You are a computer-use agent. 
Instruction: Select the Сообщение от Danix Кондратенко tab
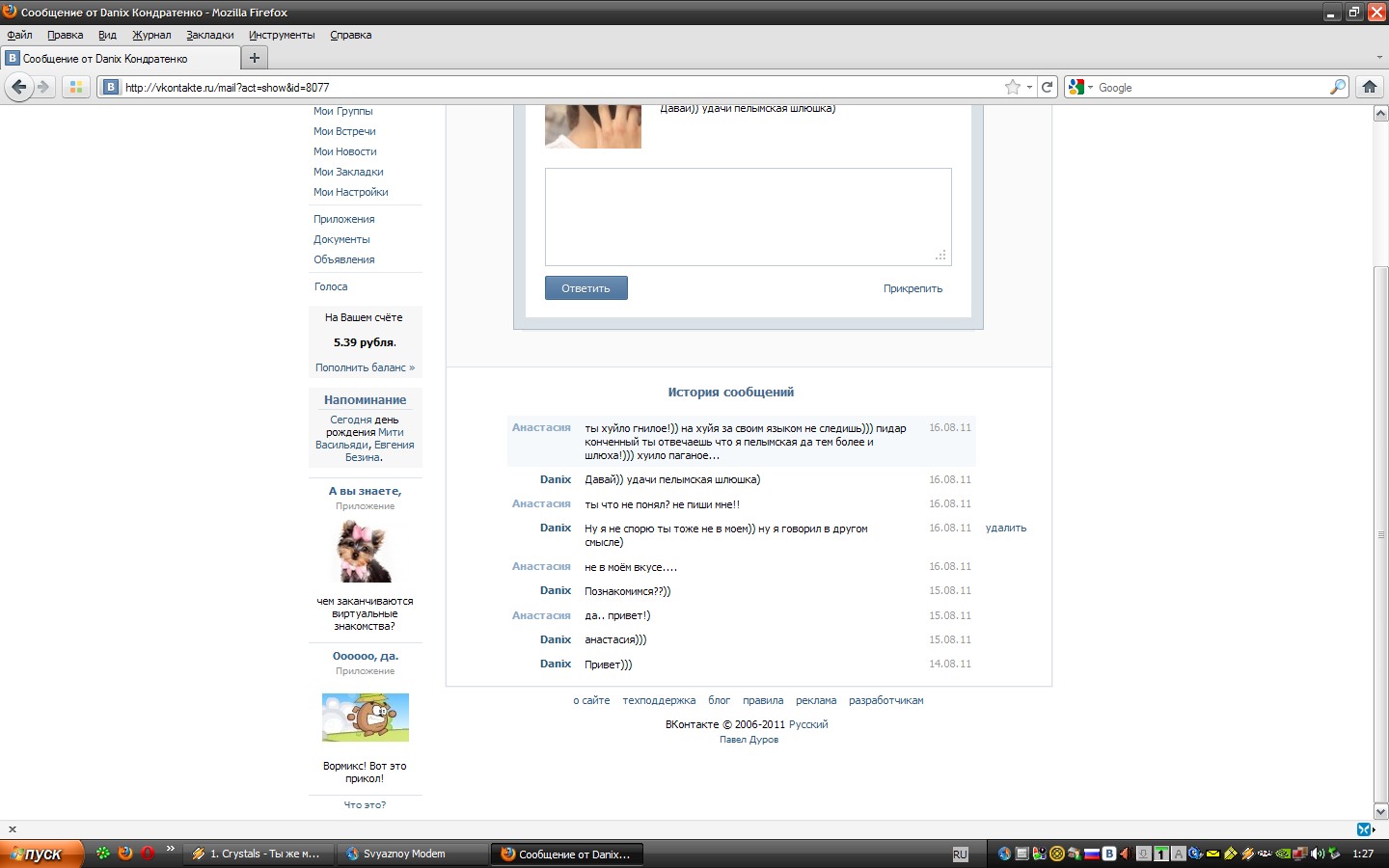click(x=120, y=58)
